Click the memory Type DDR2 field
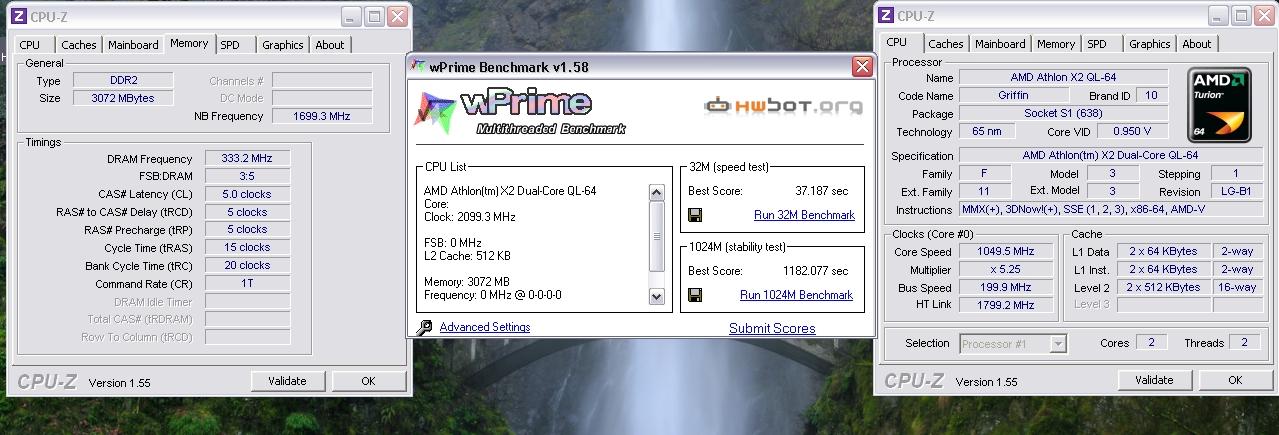 pyautogui.click(x=121, y=80)
